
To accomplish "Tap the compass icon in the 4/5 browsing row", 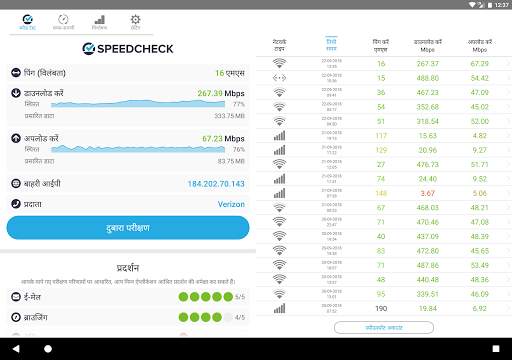I will (x=16, y=317).
